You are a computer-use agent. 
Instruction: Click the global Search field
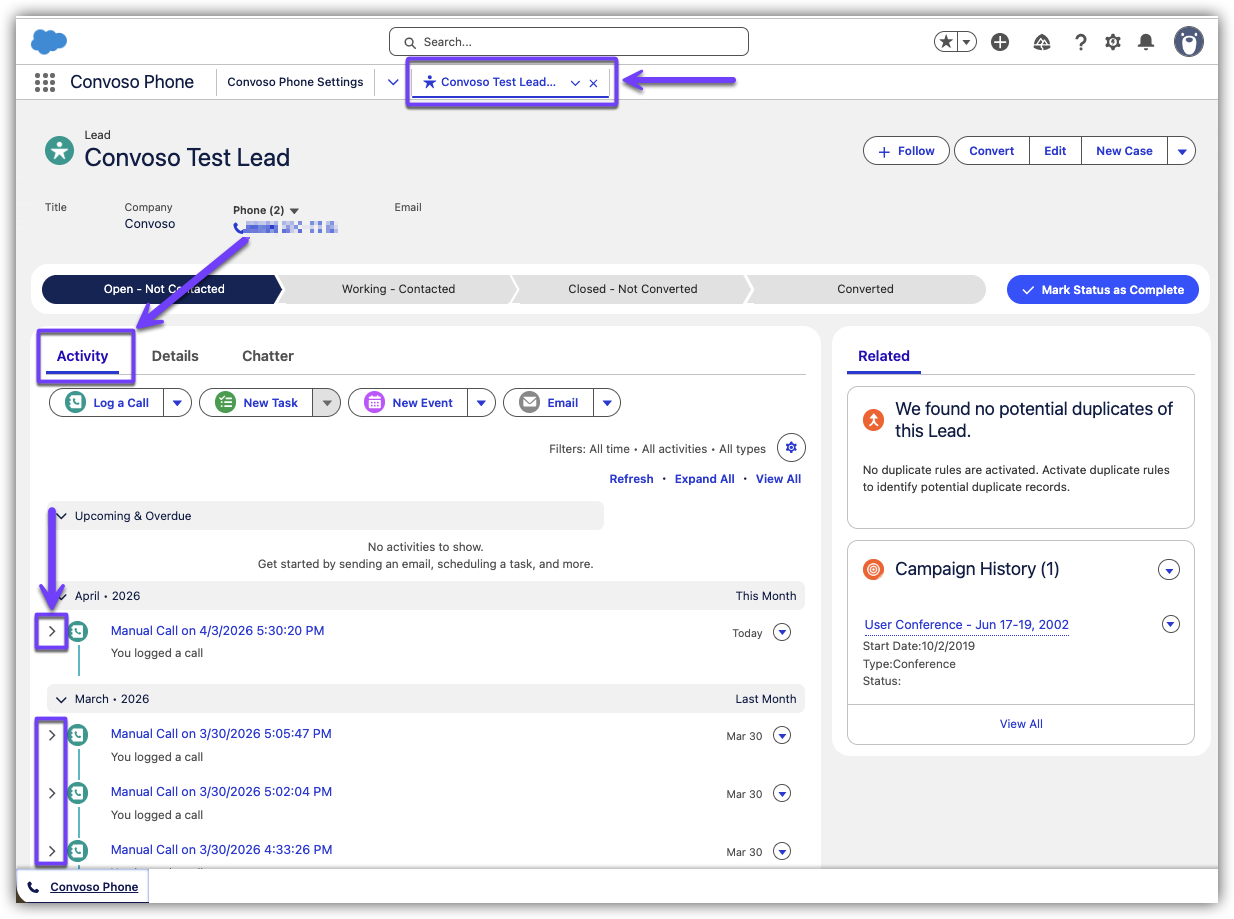point(568,42)
